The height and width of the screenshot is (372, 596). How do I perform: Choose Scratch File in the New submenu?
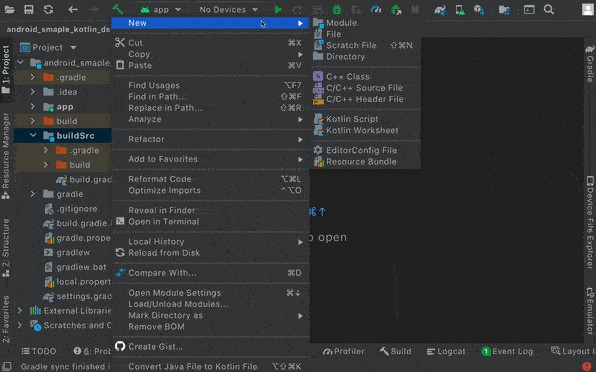[365, 45]
